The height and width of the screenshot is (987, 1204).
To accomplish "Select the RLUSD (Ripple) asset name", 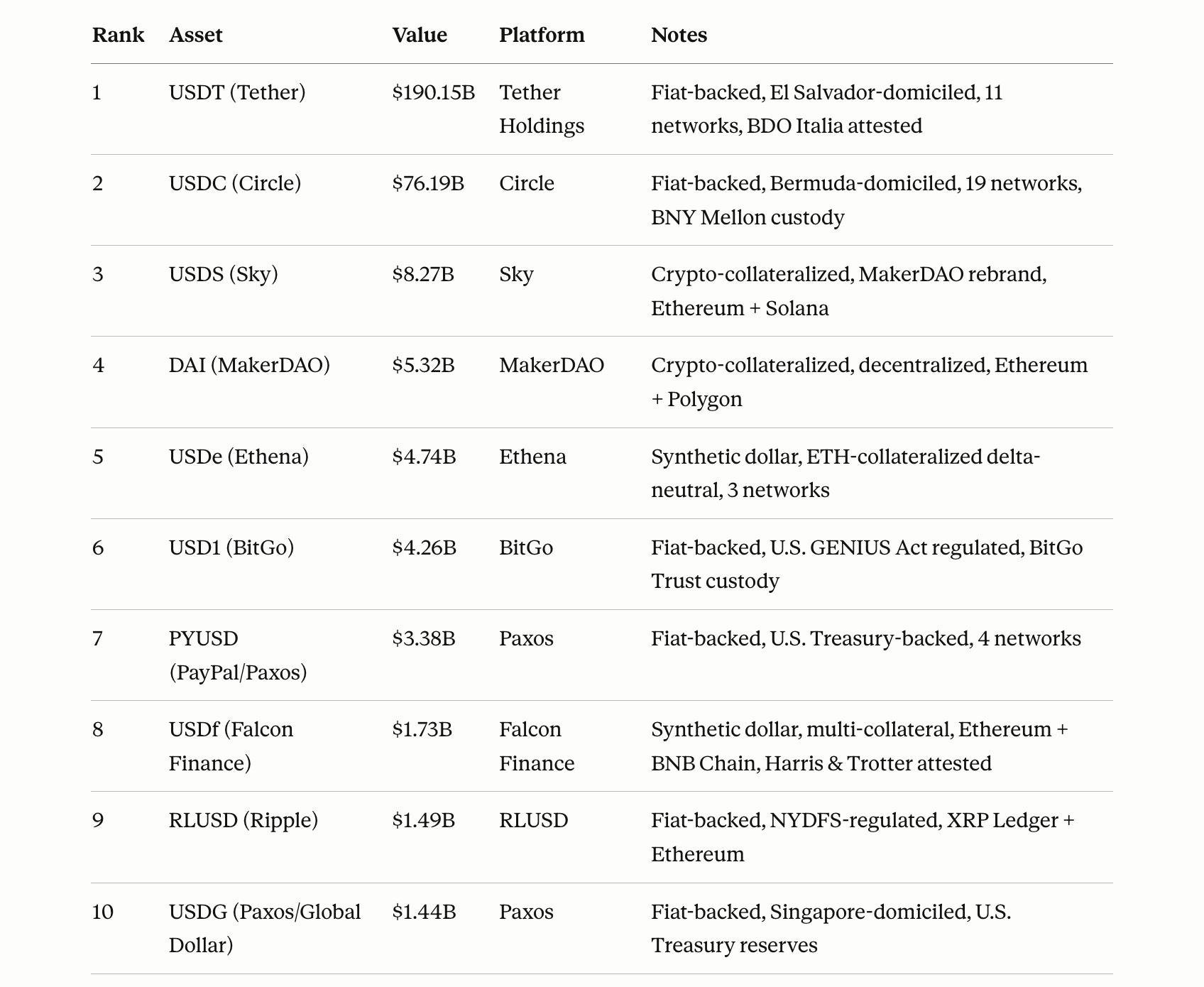I will coord(243,820).
